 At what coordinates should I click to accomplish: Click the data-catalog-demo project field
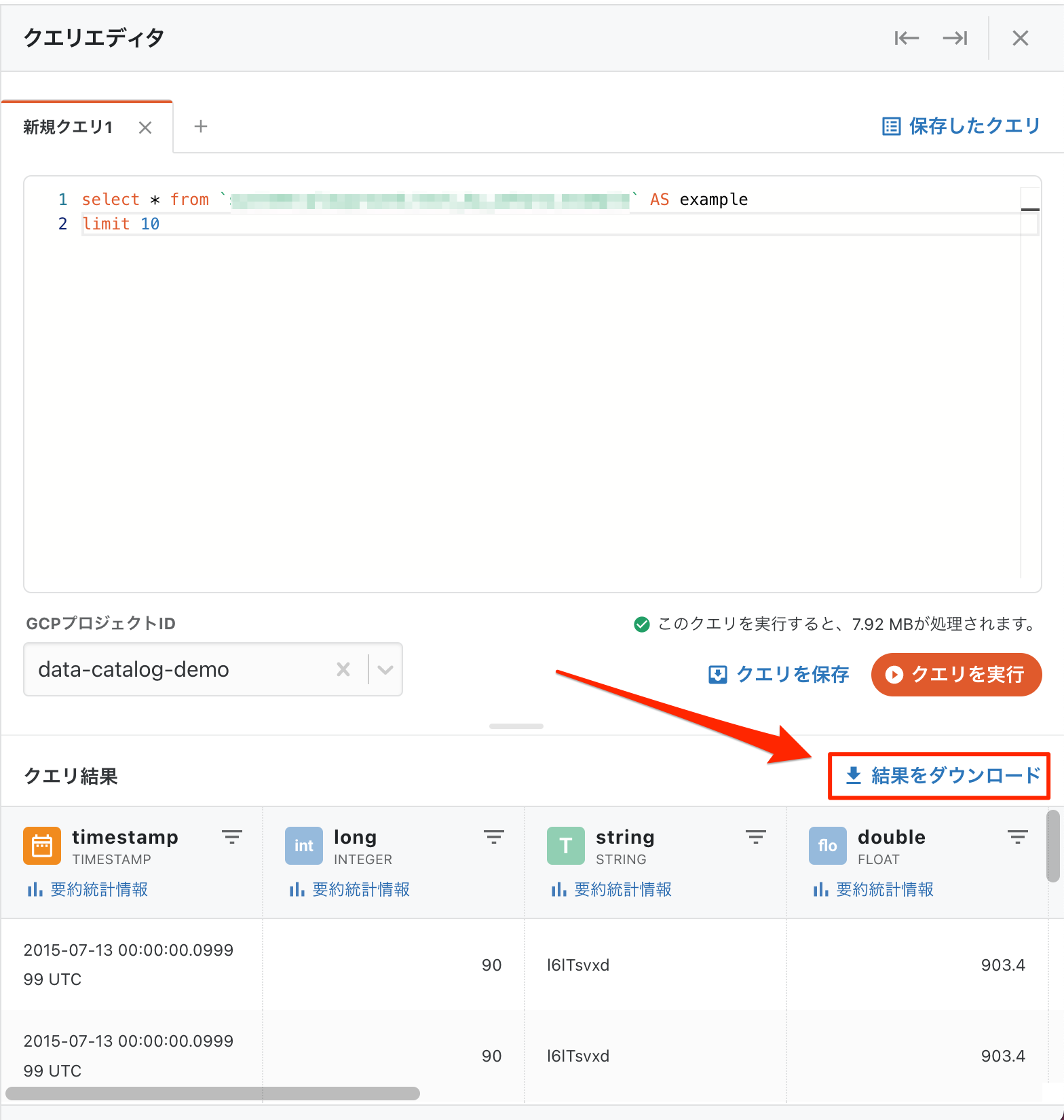pos(213,669)
